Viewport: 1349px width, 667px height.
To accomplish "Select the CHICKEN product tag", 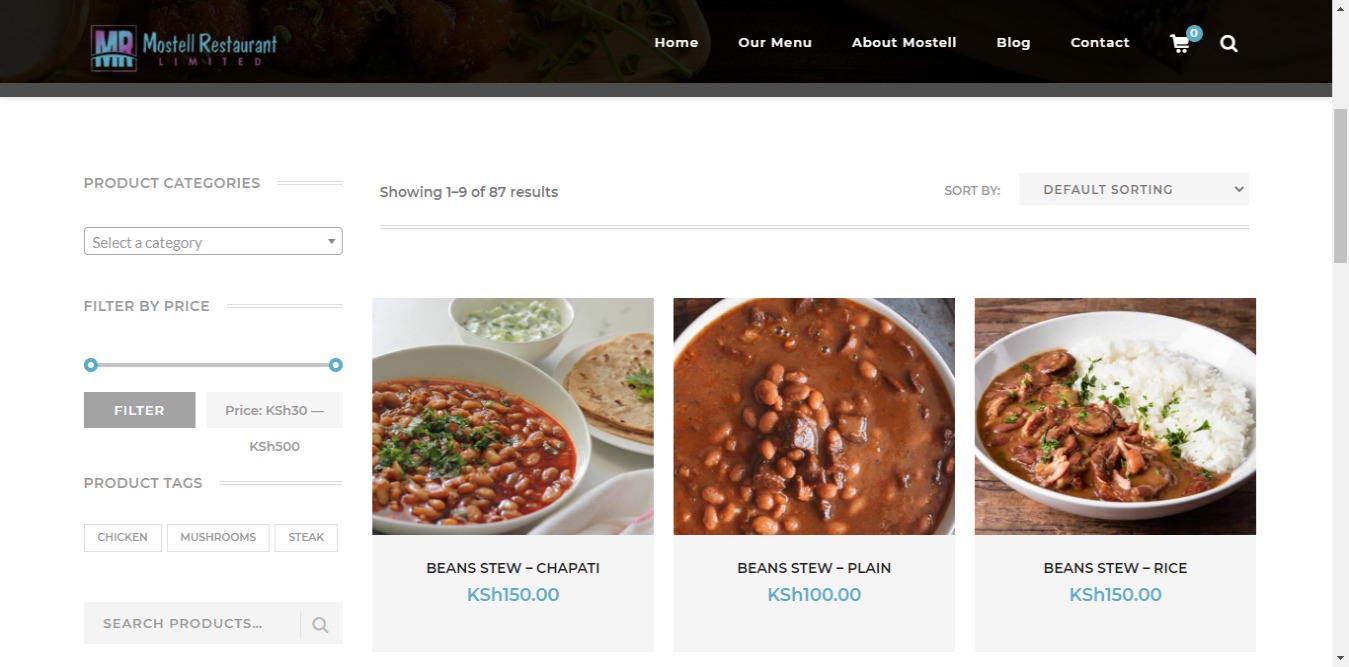I will coord(122,537).
